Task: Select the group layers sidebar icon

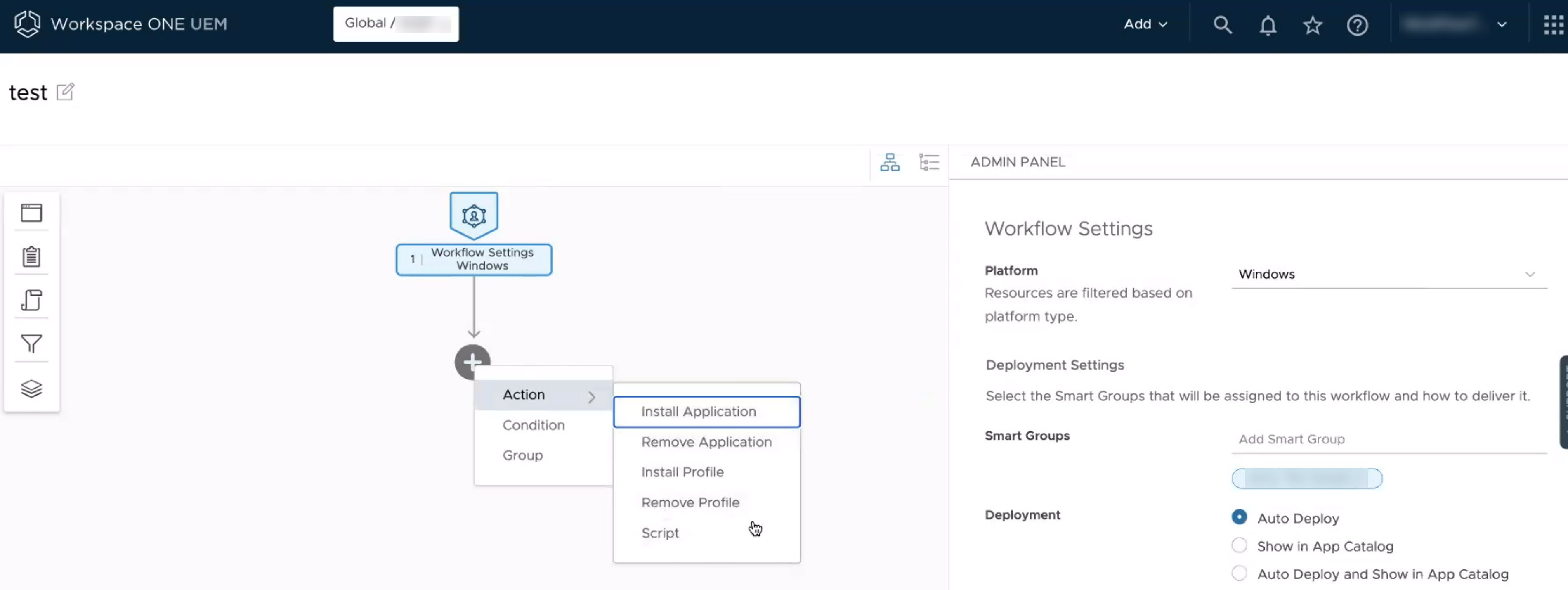Action: click(32, 389)
